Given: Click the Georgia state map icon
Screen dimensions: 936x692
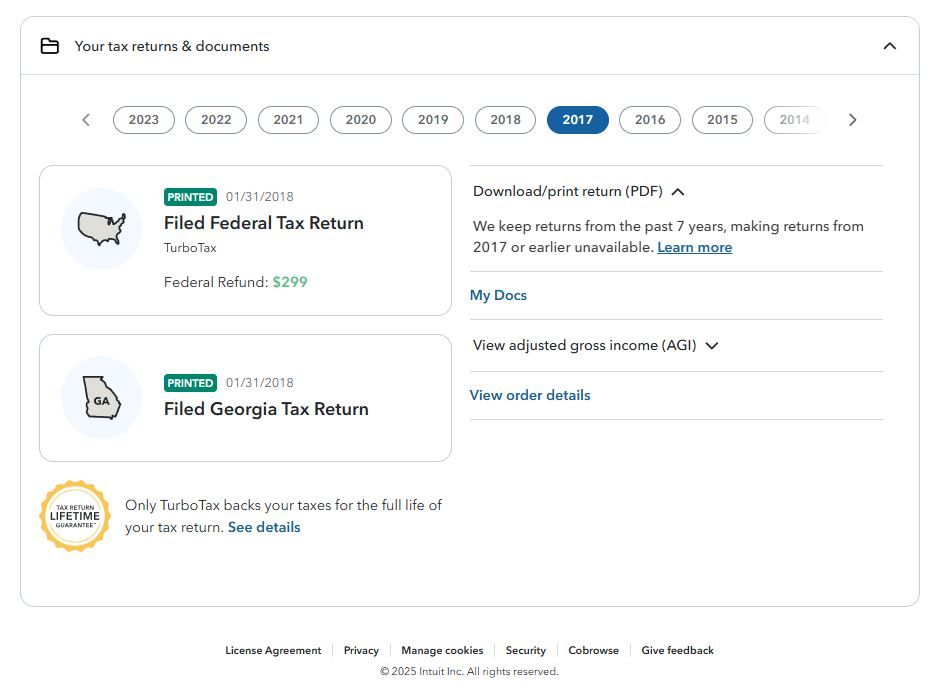Looking at the screenshot, I should point(101,398).
